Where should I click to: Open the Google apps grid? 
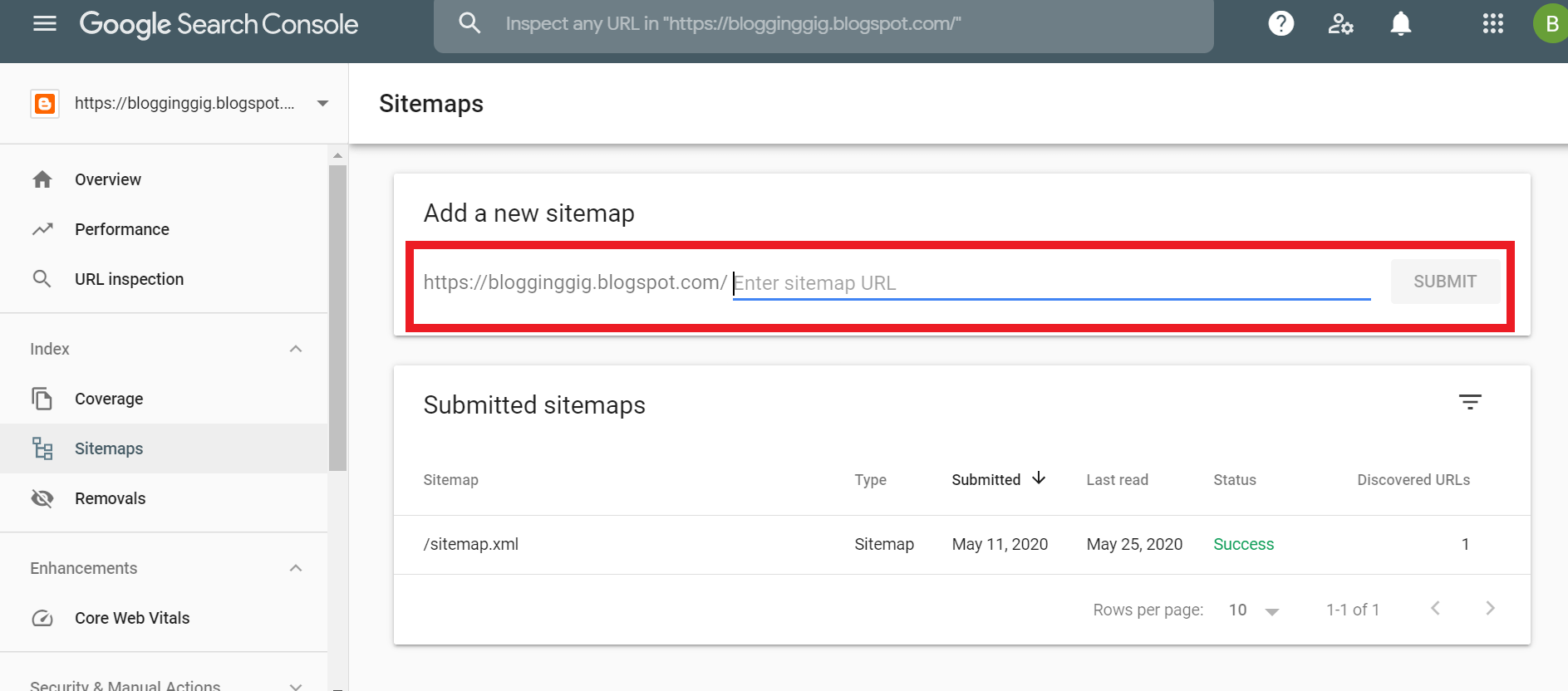tap(1492, 23)
